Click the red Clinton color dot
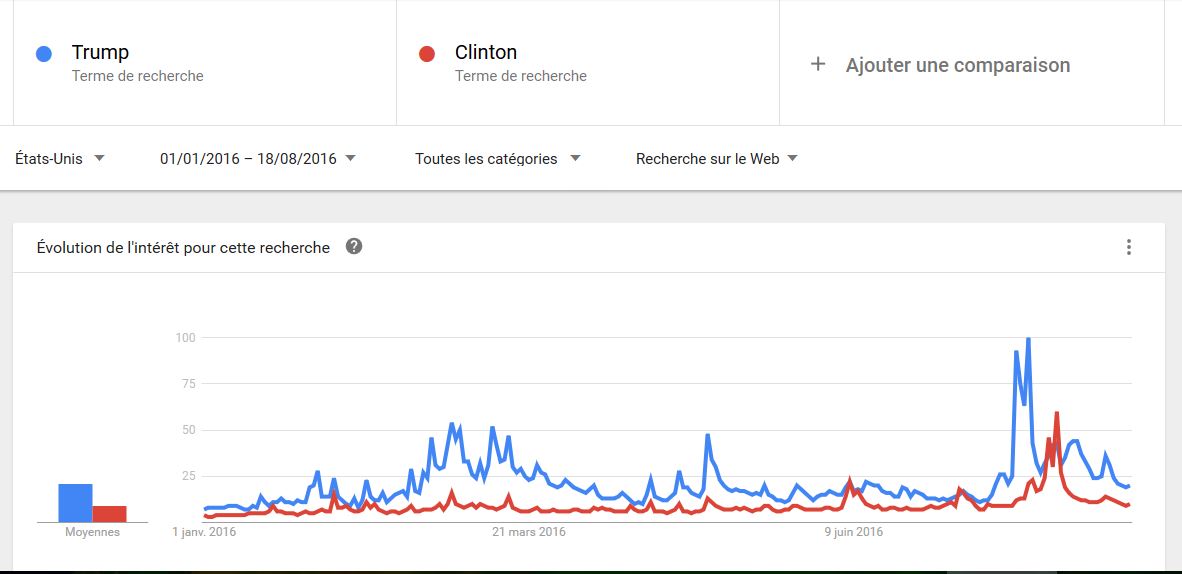Image resolution: width=1182 pixels, height=574 pixels. [427, 54]
